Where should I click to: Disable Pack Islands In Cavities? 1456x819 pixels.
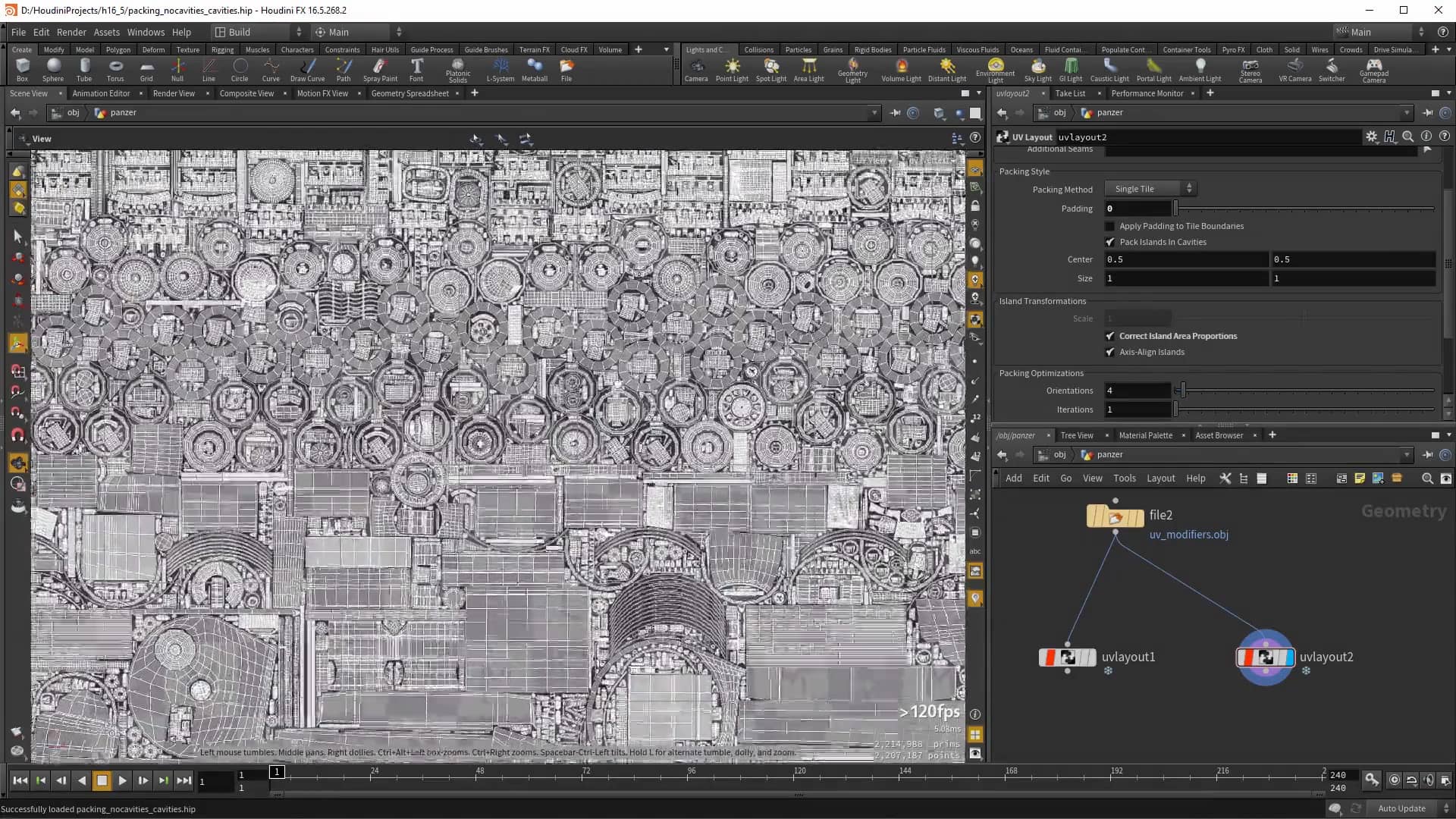tap(1110, 241)
